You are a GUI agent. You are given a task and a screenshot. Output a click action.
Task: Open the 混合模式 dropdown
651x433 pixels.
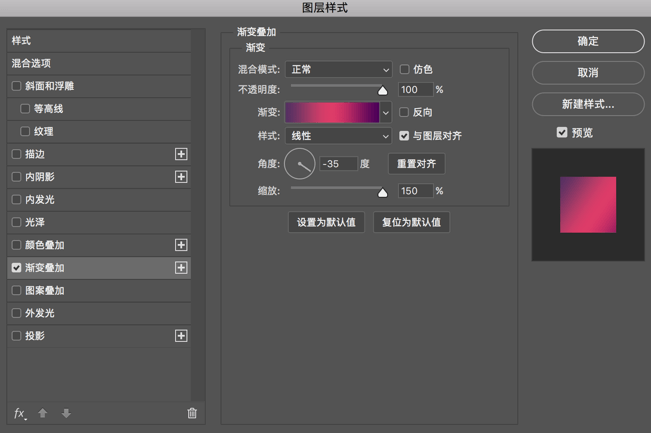339,70
